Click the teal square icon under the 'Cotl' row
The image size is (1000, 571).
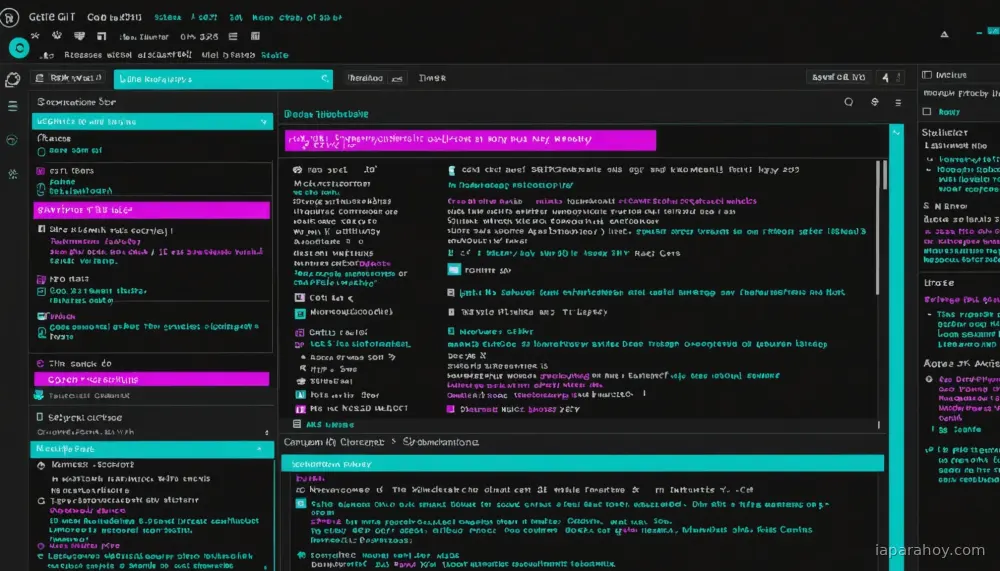(300, 313)
